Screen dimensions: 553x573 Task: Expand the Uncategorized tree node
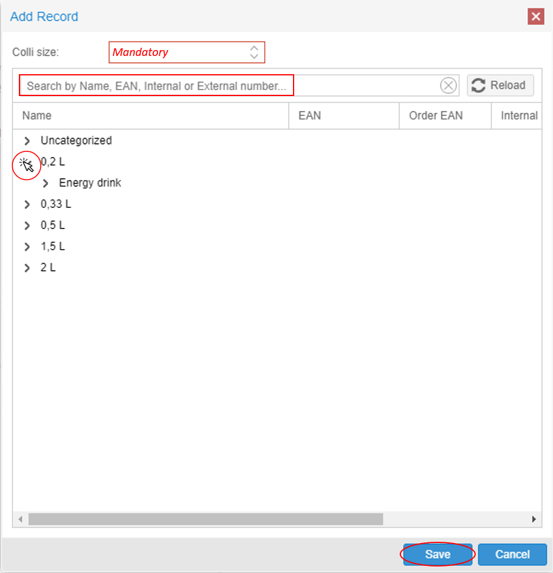coord(27,141)
